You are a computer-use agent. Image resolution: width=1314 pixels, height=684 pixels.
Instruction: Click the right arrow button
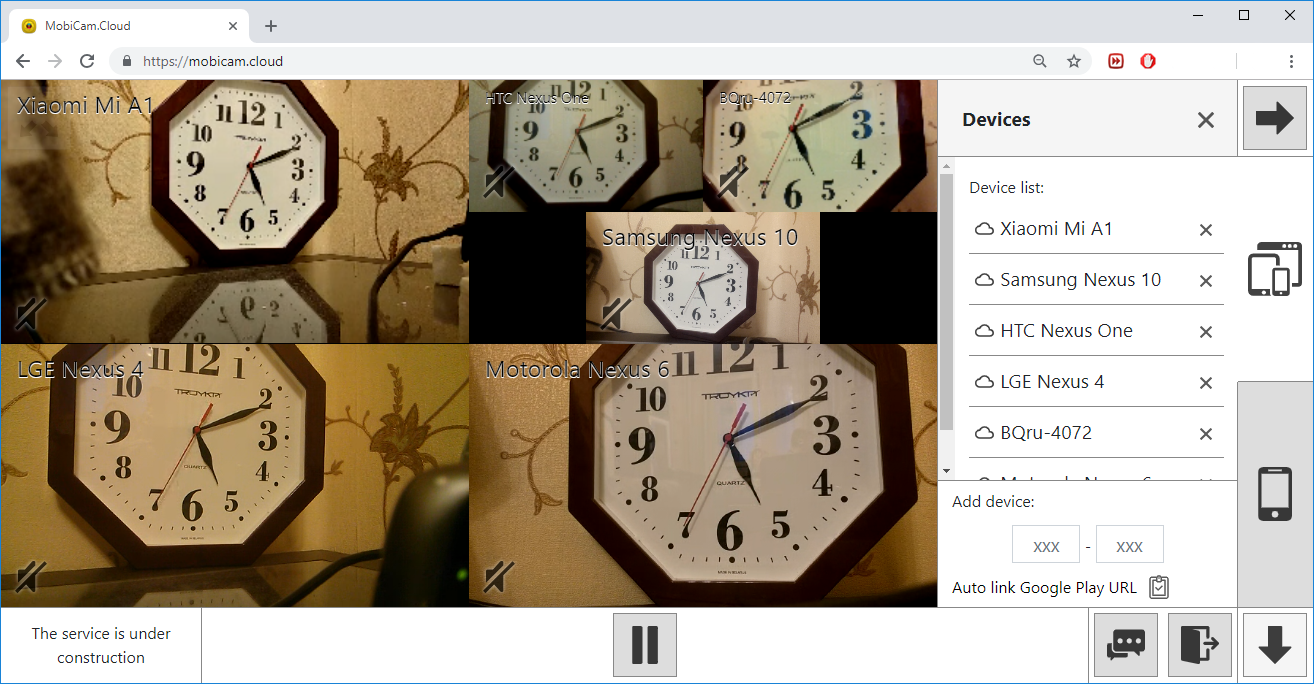pyautogui.click(x=1275, y=118)
